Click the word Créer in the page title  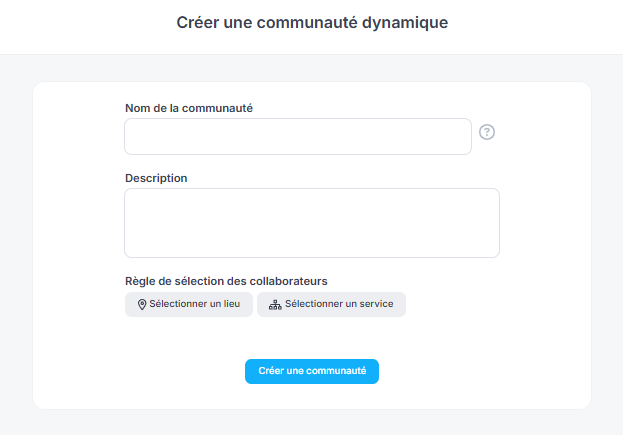197,22
